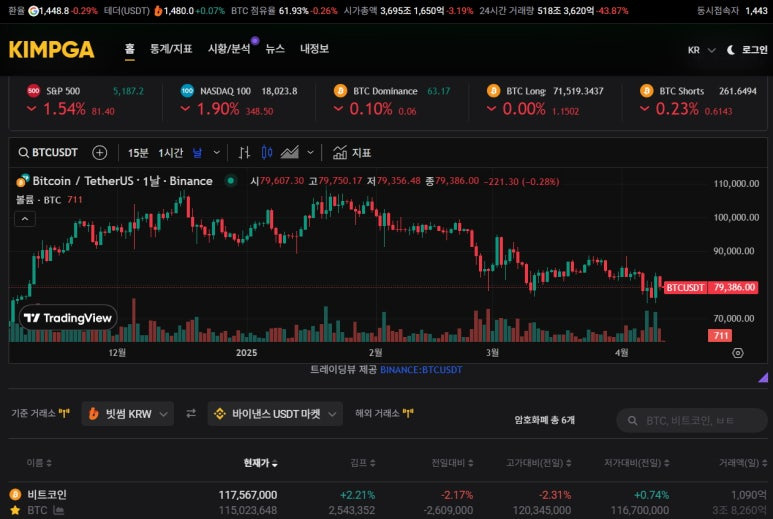Click the swap exchanges arrows icon
Screen dimensions: 773x519
pyautogui.click(x=191, y=414)
